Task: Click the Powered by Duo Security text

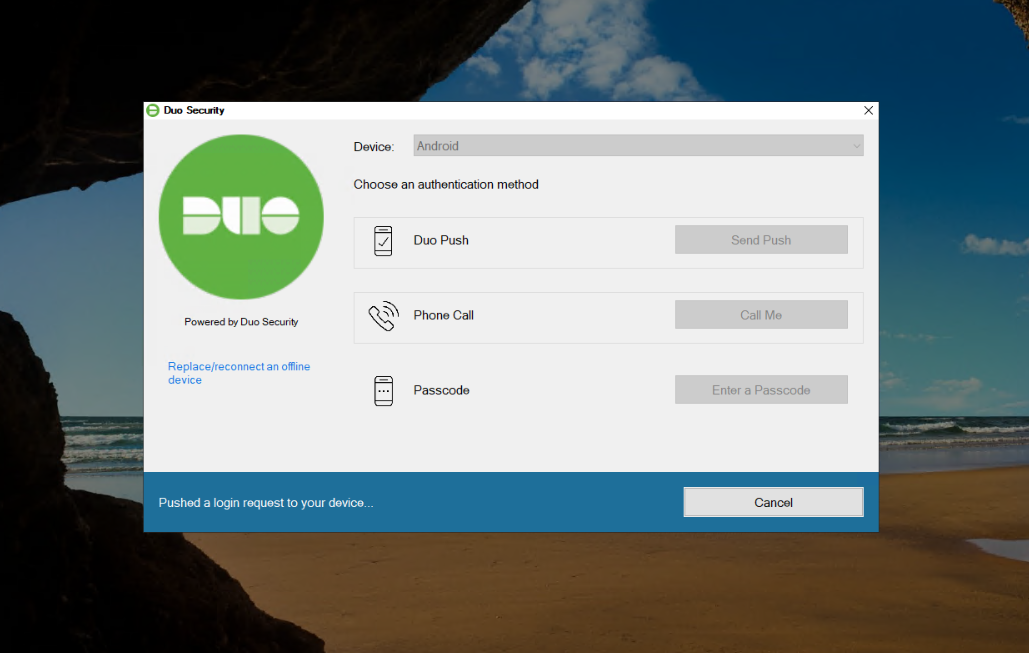Action: (241, 322)
